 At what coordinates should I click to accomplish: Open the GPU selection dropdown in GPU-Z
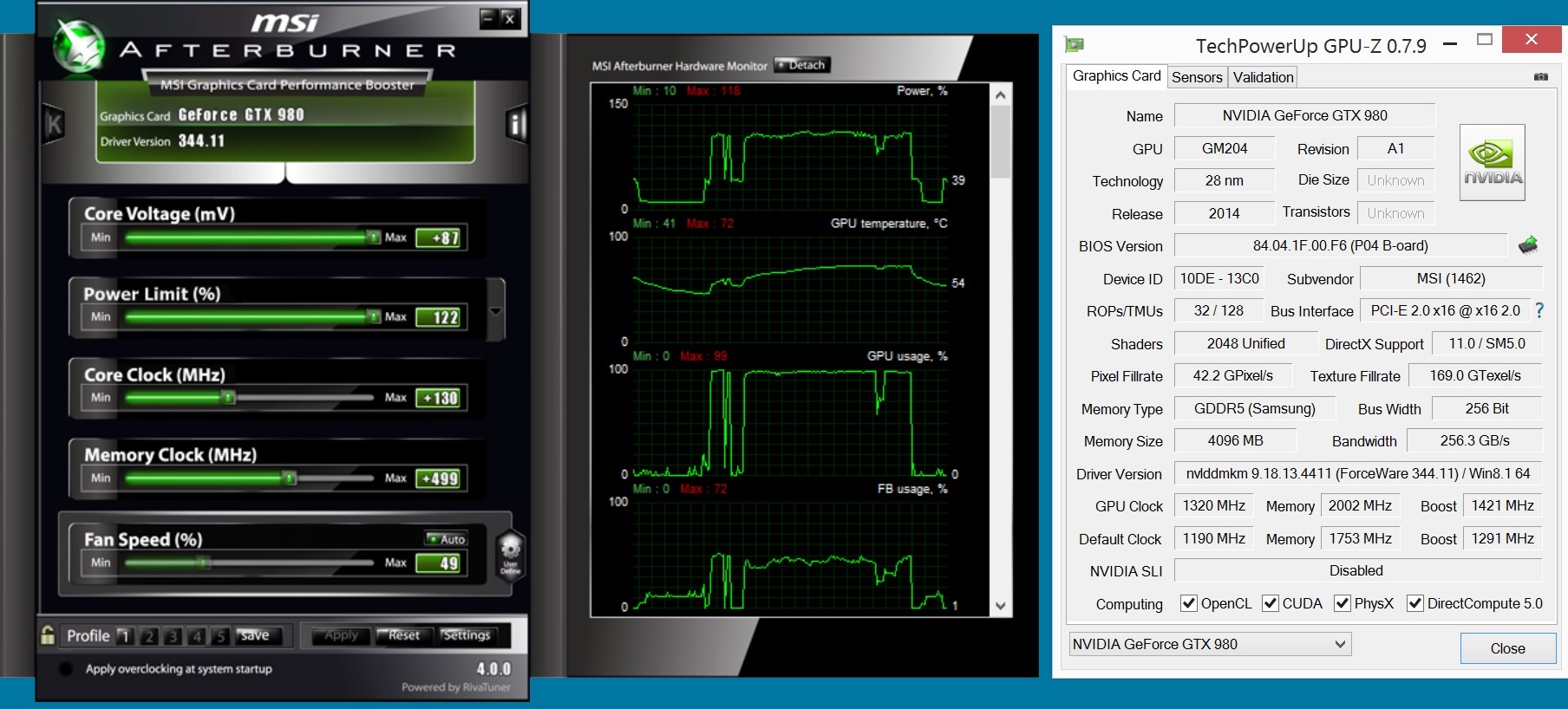(x=1210, y=644)
